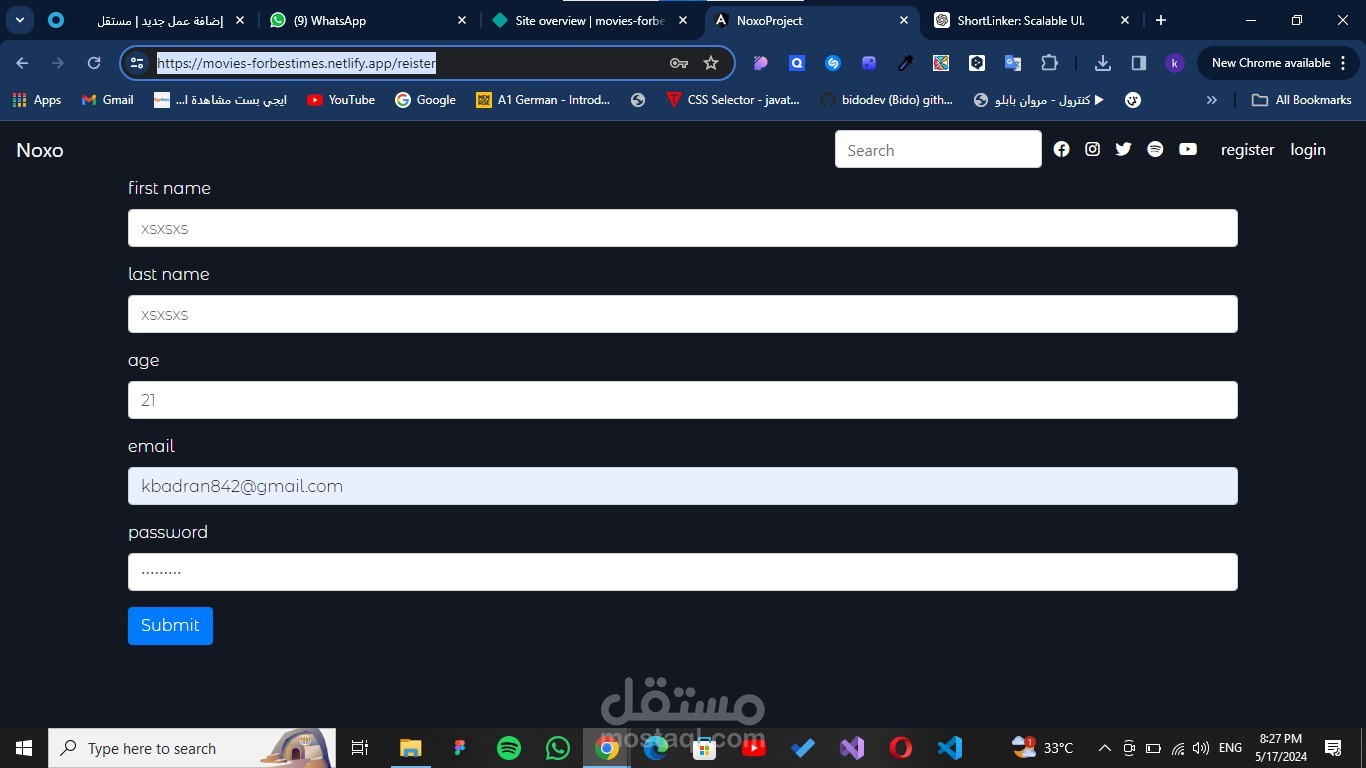Switch to ShortLinker tab
1366x768 pixels.
(x=1032, y=20)
